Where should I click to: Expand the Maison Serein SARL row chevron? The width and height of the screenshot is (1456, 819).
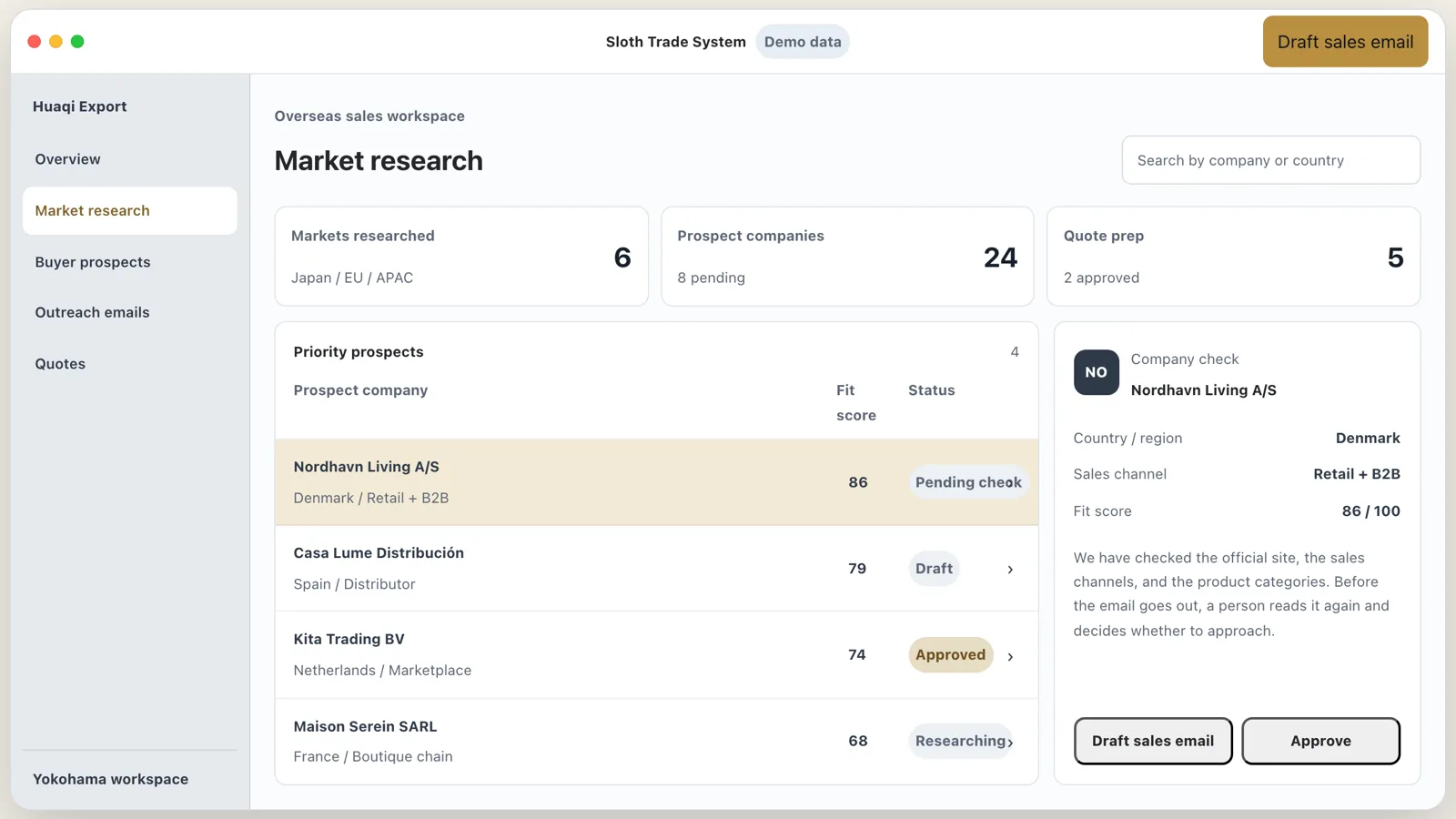(x=1010, y=743)
